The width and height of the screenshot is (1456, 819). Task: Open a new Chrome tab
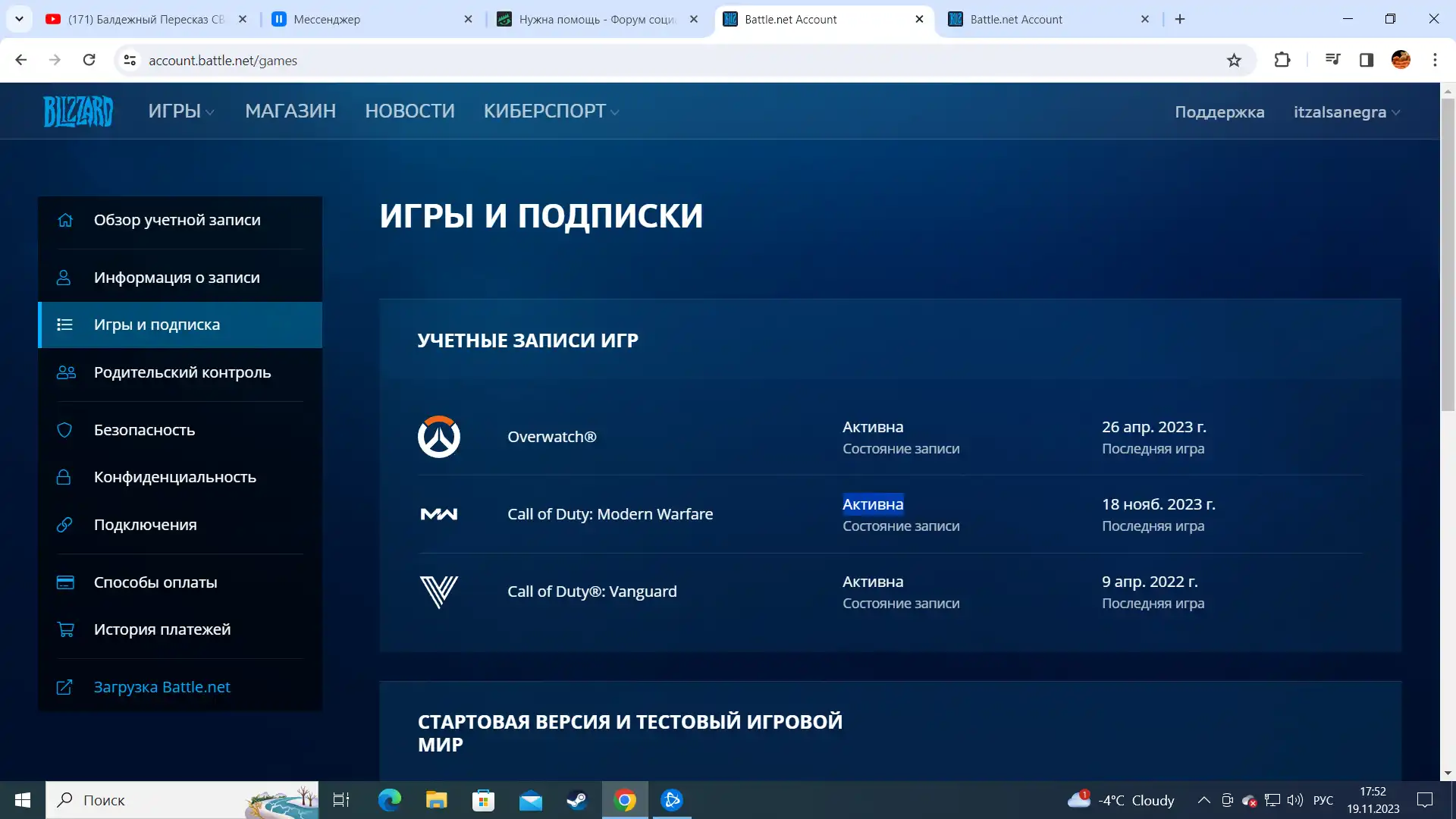click(x=1180, y=19)
